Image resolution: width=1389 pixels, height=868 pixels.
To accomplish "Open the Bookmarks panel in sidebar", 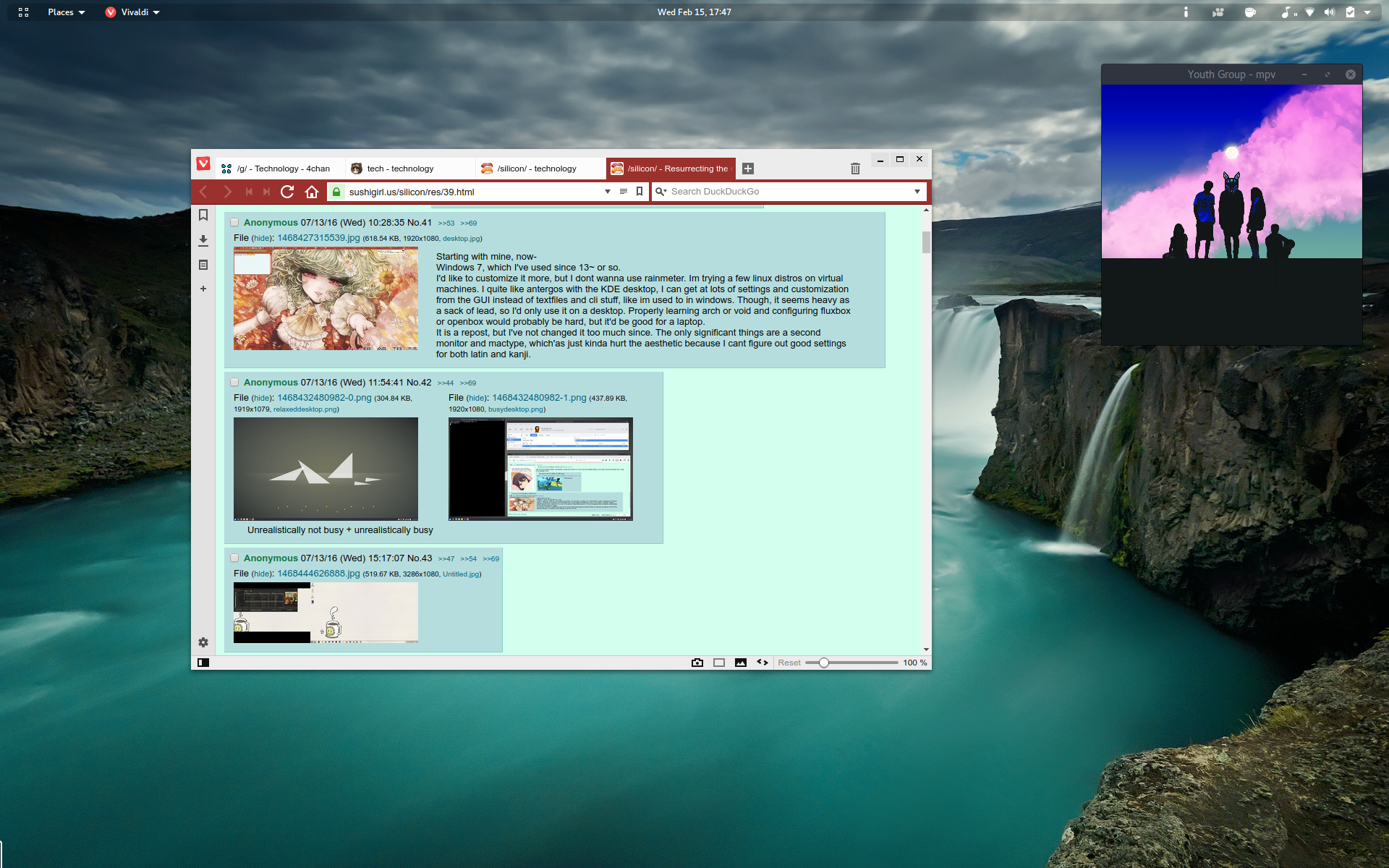I will pyautogui.click(x=203, y=215).
